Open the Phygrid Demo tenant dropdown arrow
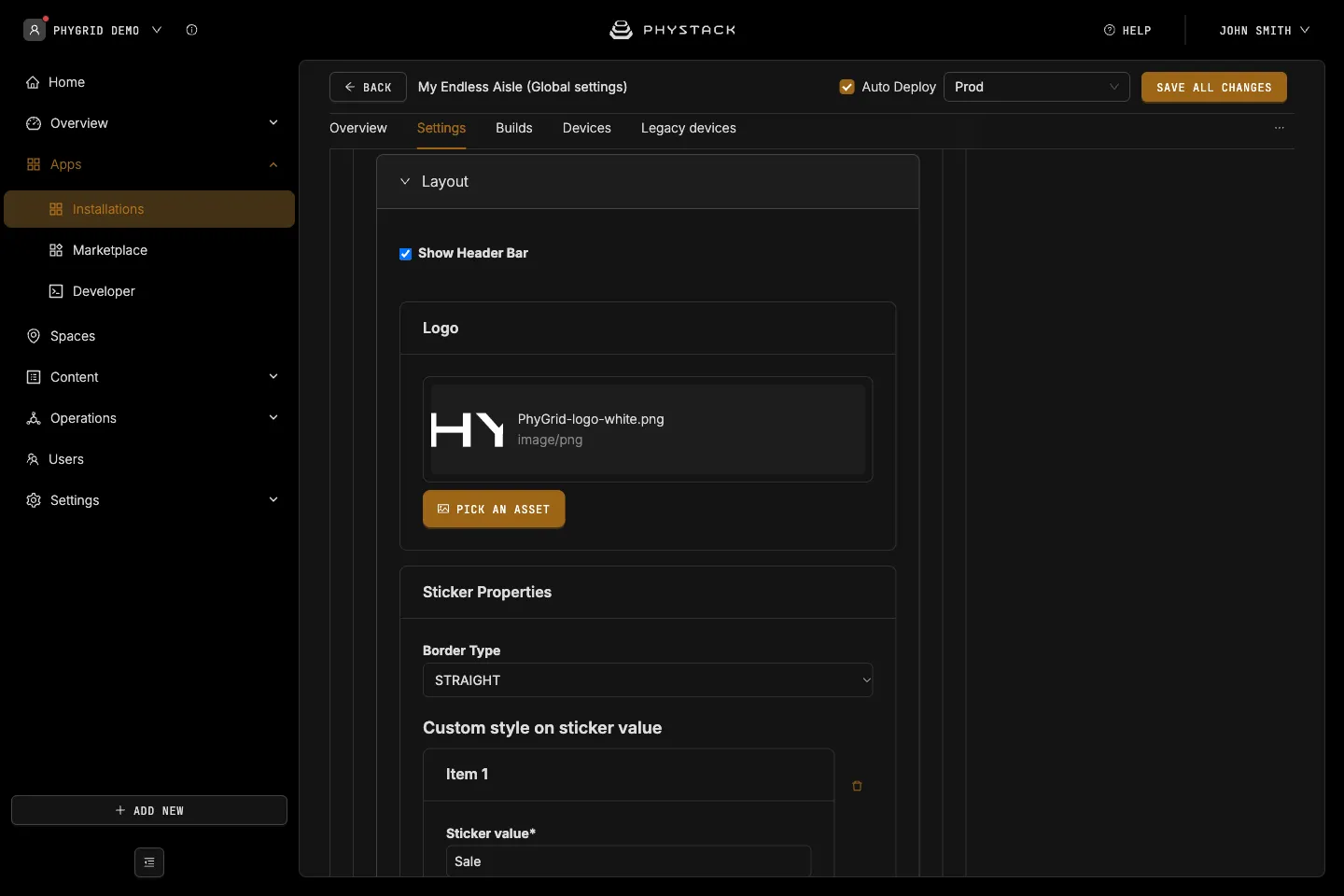 click(x=157, y=30)
